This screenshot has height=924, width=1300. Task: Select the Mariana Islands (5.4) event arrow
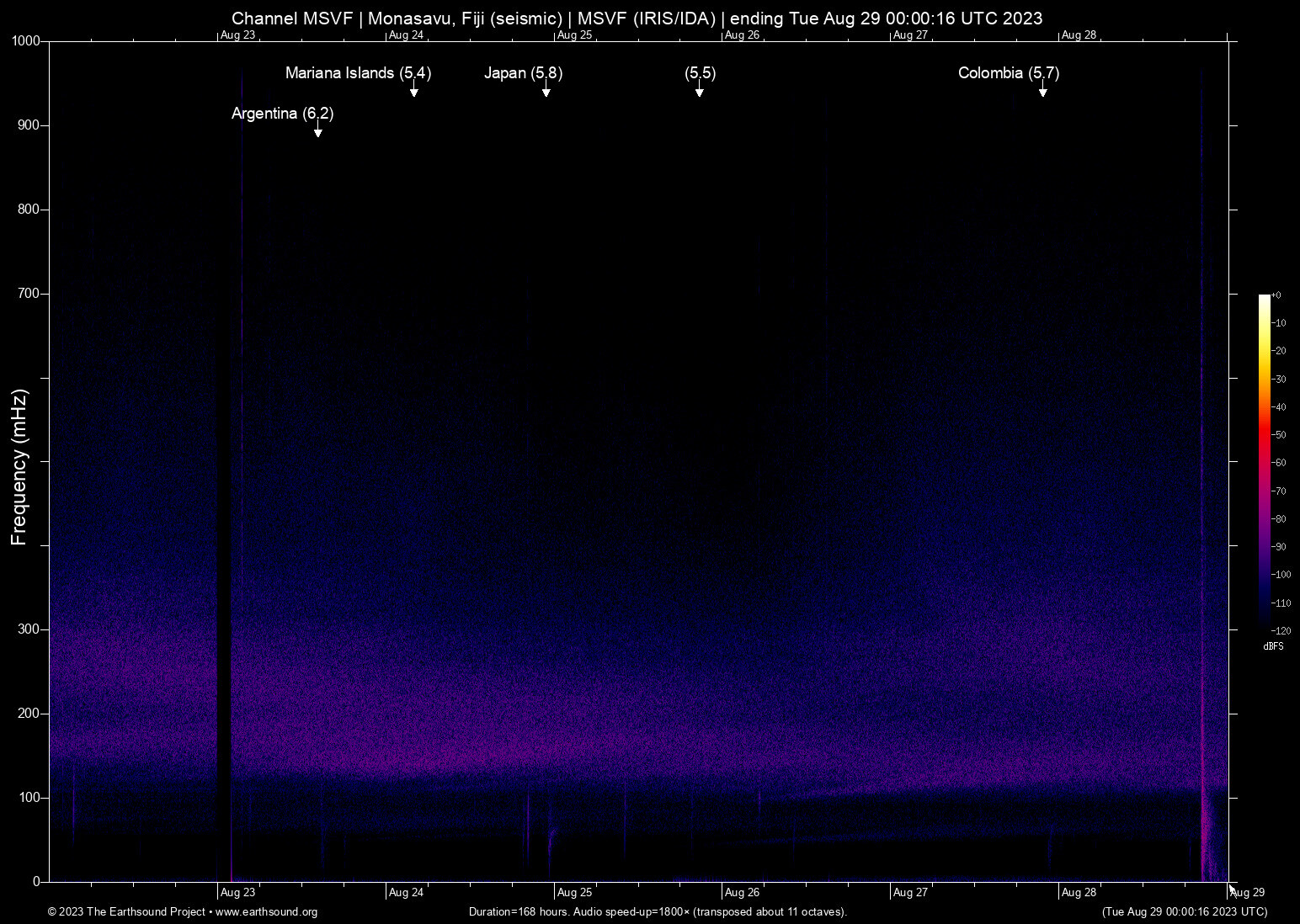click(x=413, y=93)
